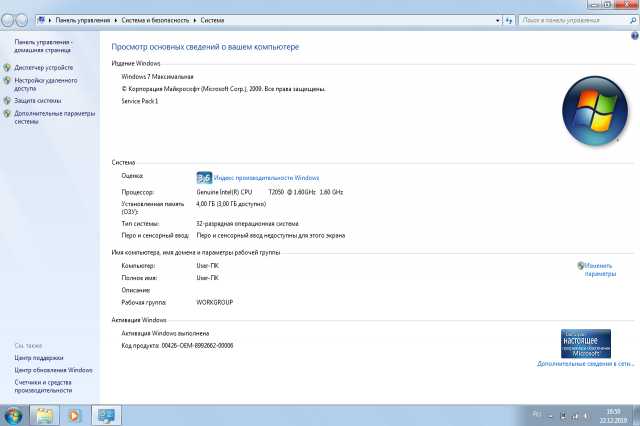Click the Service Pack 1 text
This screenshot has width=640, height=426.
click(140, 101)
